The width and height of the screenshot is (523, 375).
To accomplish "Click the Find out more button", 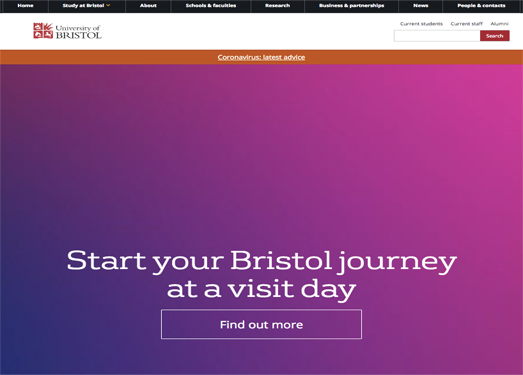I will [261, 324].
